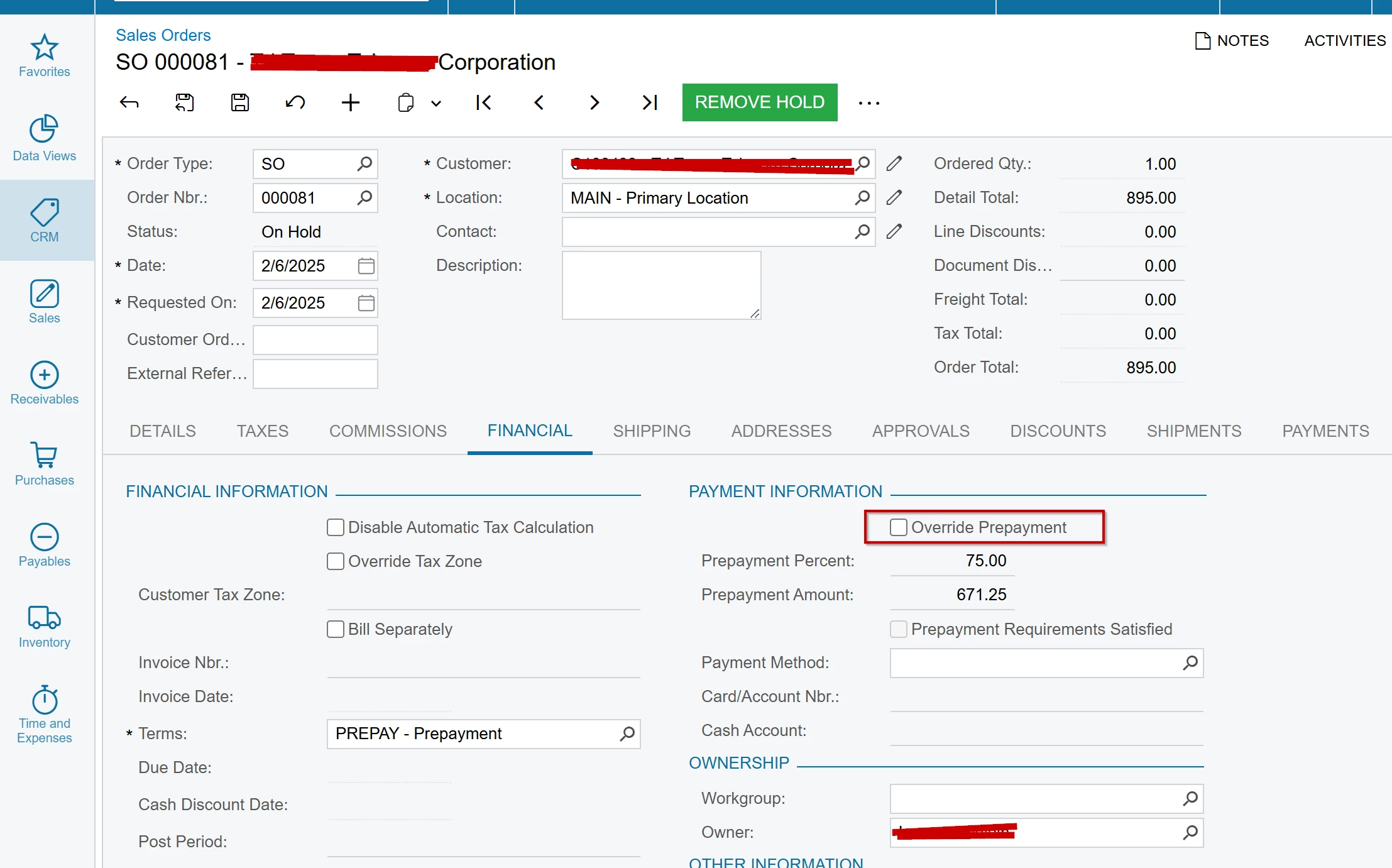
Task: Edit customer with pencil icon
Action: click(894, 164)
